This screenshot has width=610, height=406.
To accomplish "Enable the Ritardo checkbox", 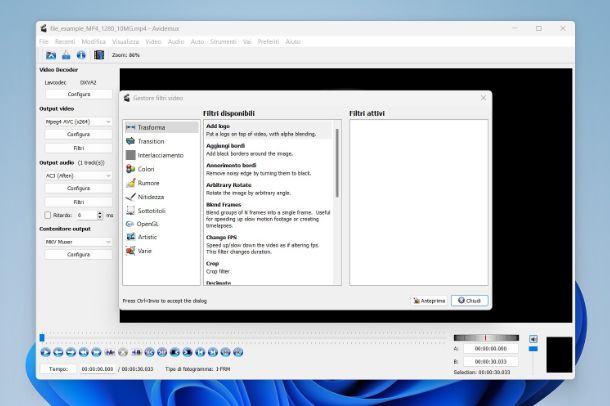I will click(x=47, y=215).
